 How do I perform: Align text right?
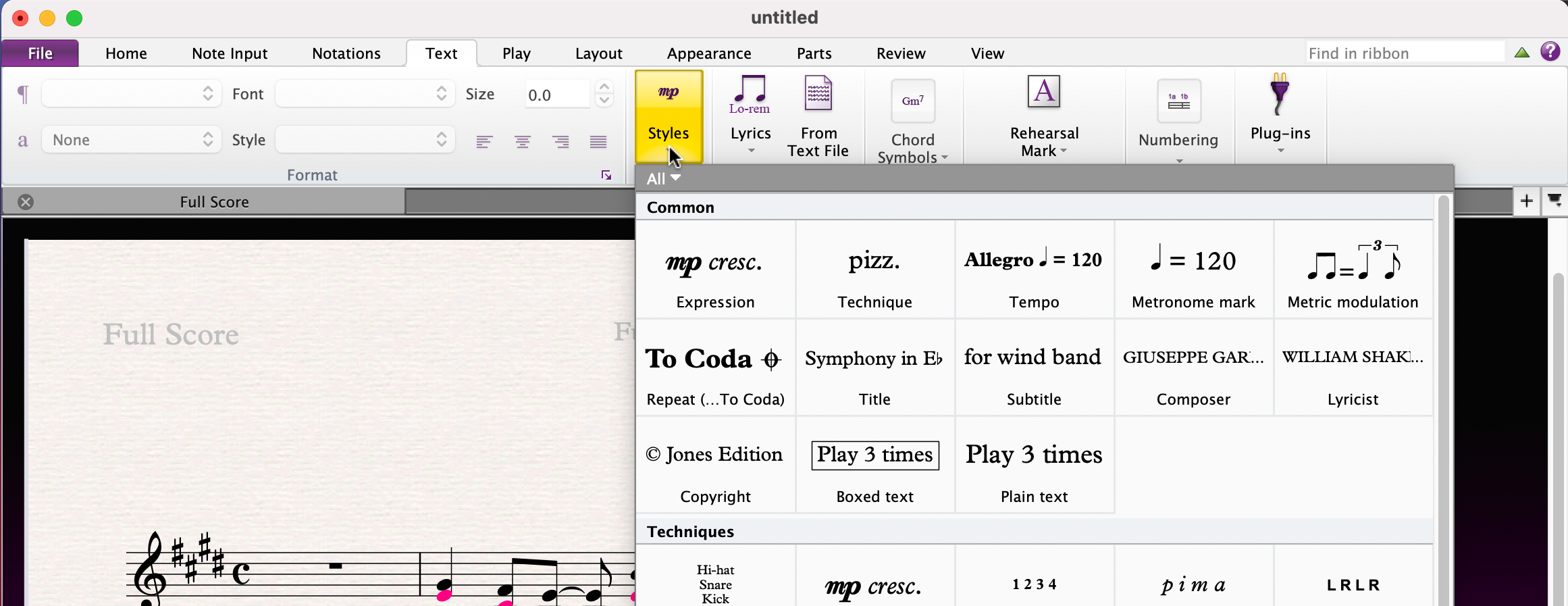(560, 141)
